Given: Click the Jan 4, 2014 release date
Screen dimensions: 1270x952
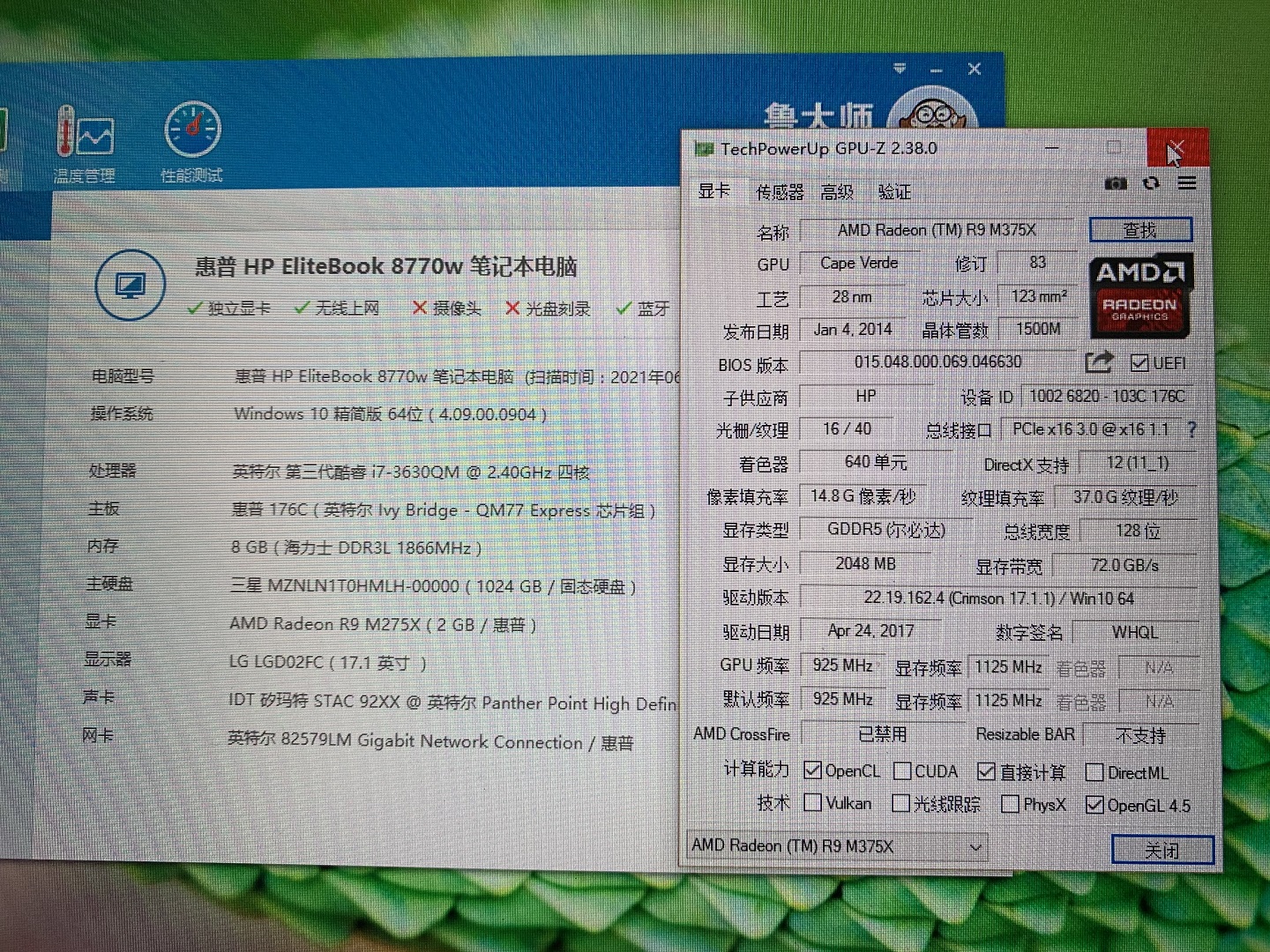Looking at the screenshot, I should tap(852, 330).
